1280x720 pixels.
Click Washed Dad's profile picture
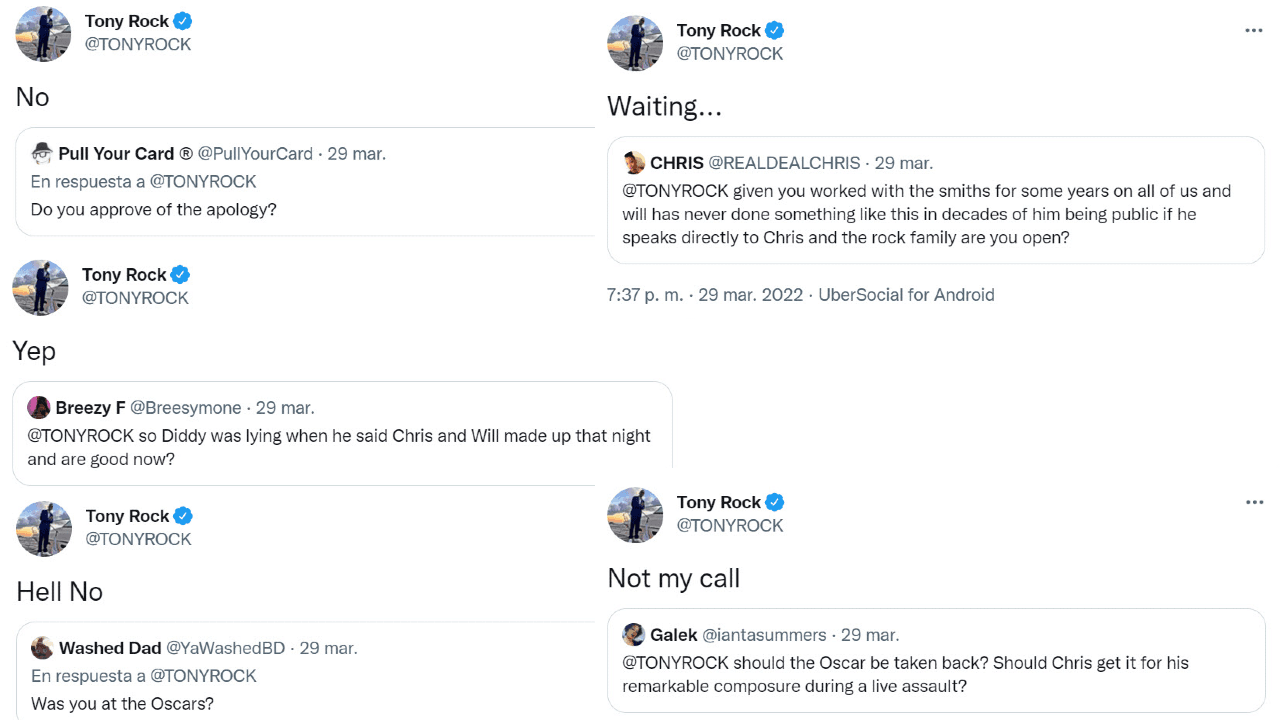click(x=41, y=647)
